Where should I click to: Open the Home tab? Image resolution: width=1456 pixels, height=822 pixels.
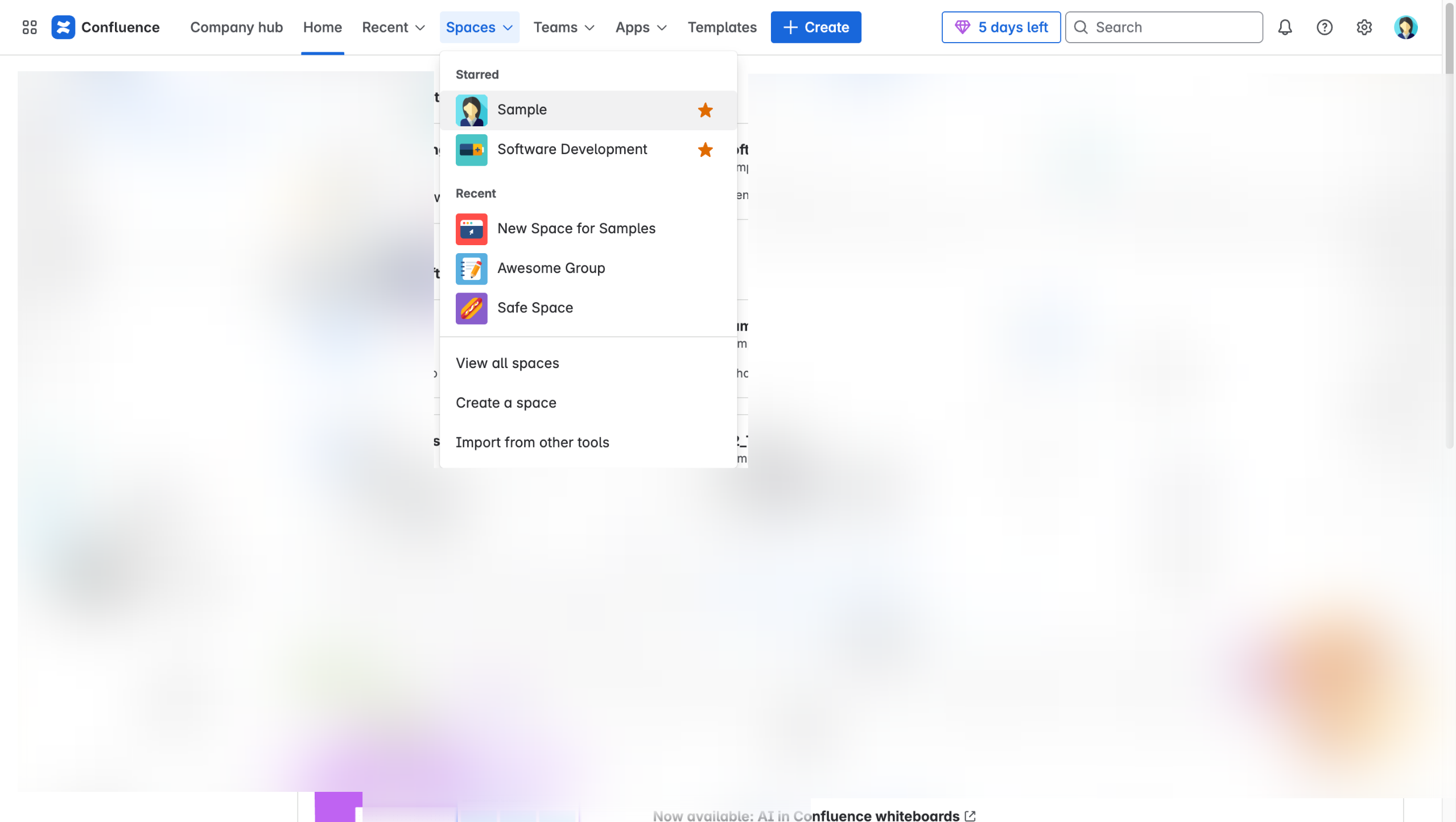pos(322,27)
